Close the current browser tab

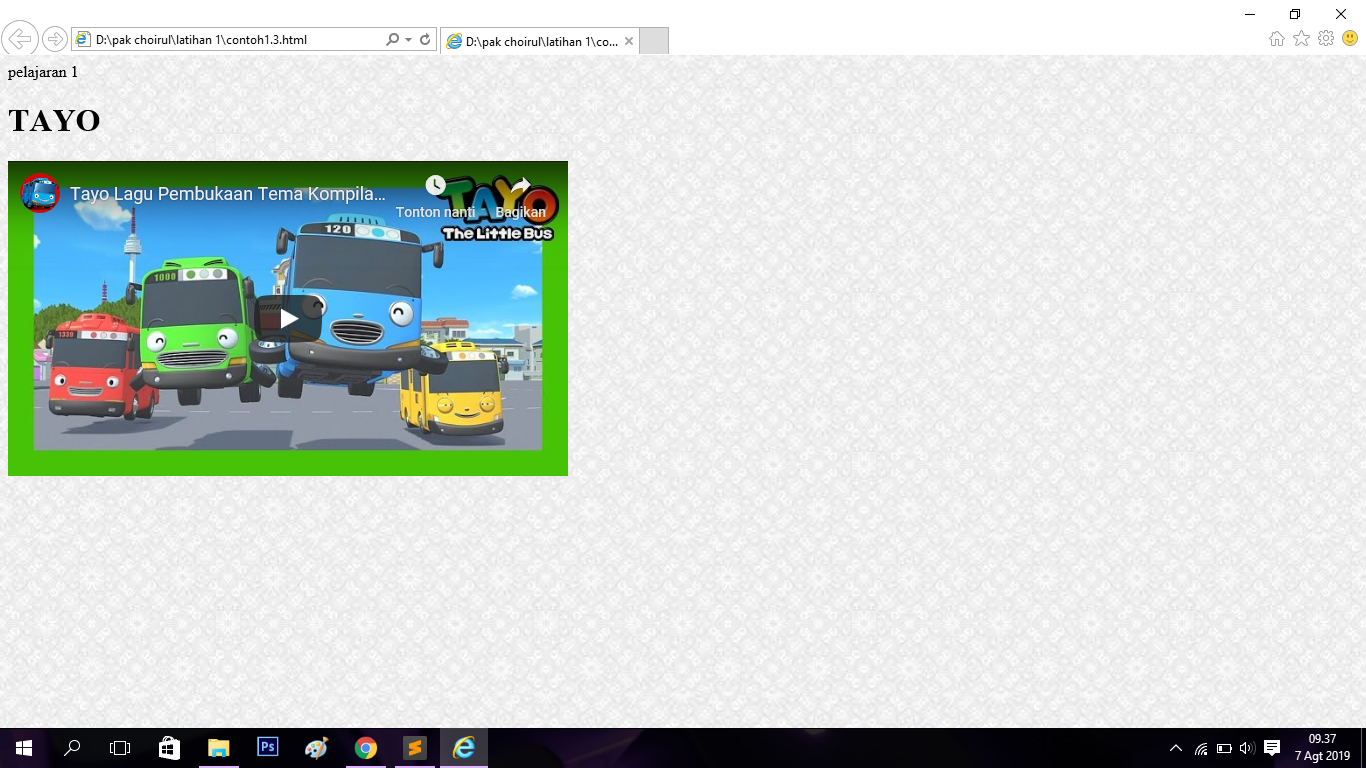(x=629, y=41)
